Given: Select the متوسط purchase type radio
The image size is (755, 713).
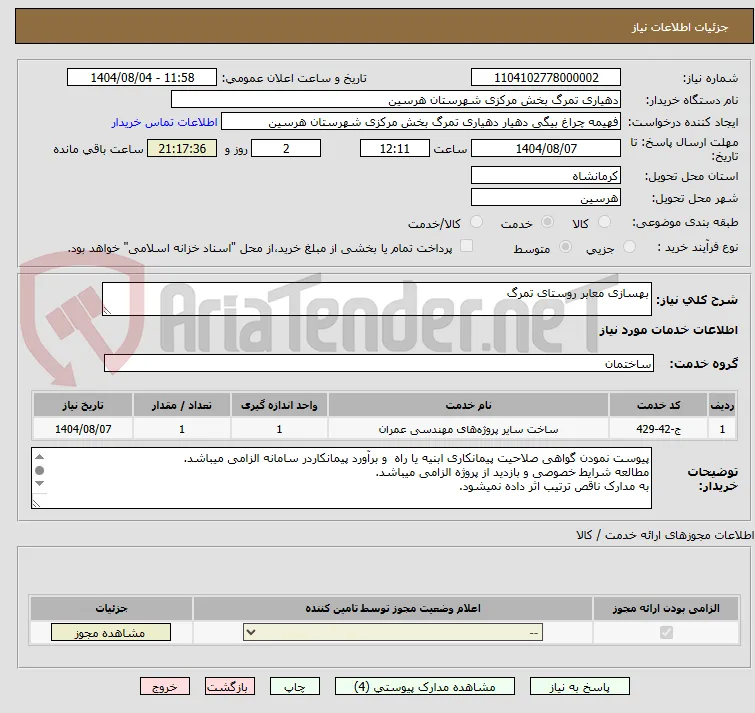Looking at the screenshot, I should click(565, 247).
